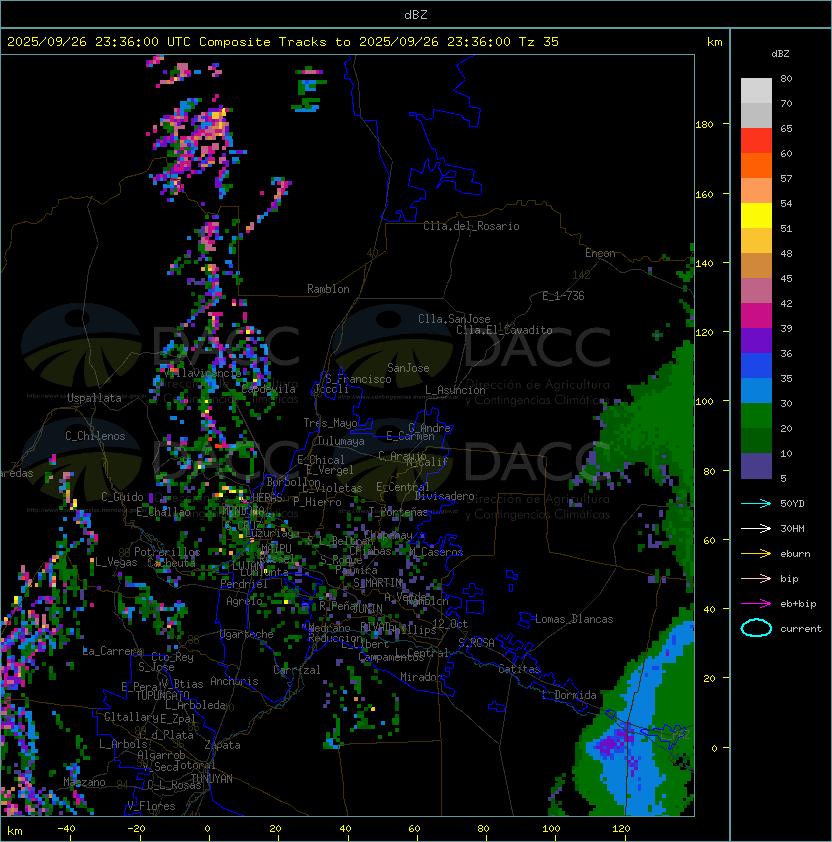Viewport: 832px width, 842px height.
Task: Click the 'L_Dormida' map label
Action: [x=569, y=695]
